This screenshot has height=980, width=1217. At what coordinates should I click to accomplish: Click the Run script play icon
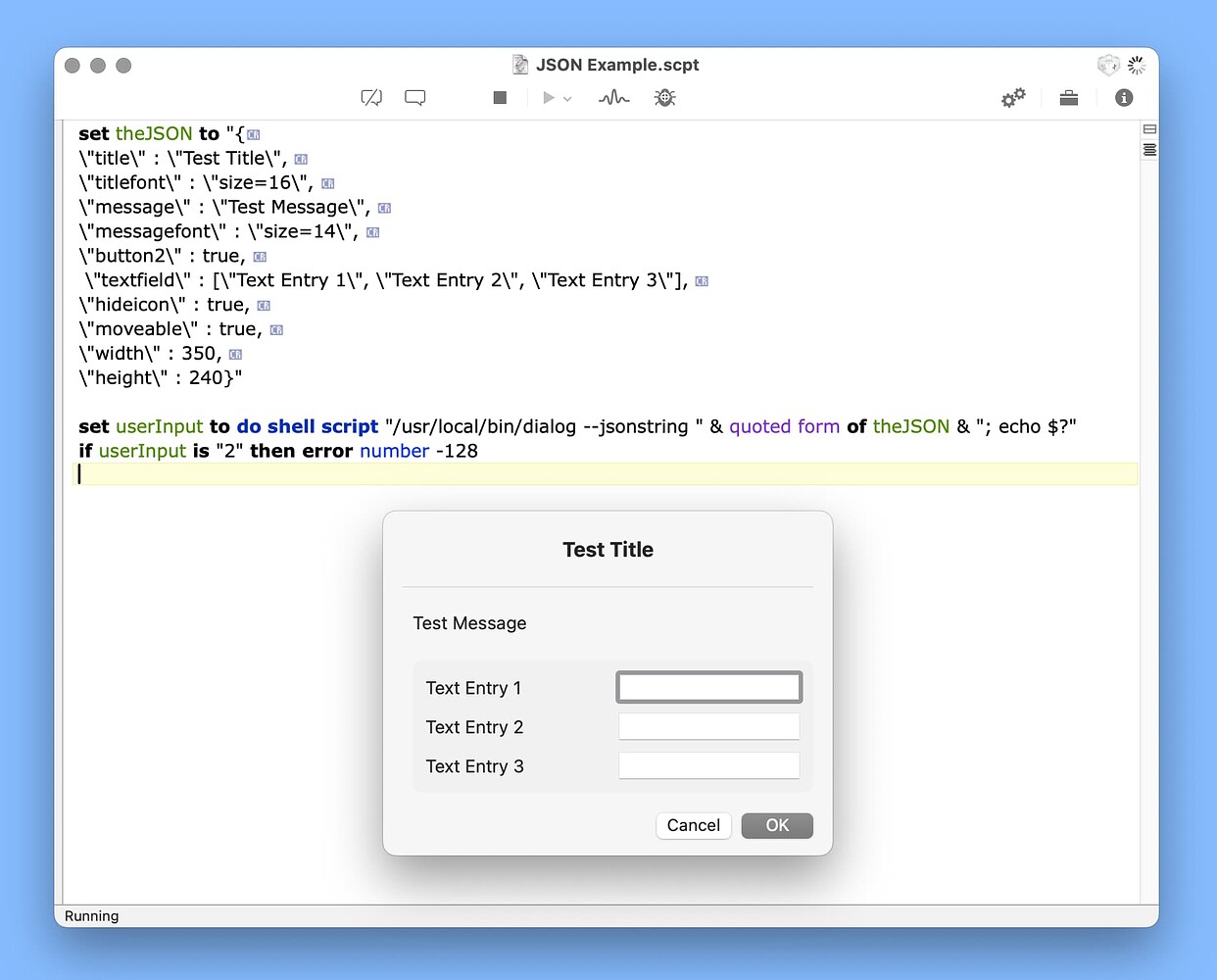547,97
